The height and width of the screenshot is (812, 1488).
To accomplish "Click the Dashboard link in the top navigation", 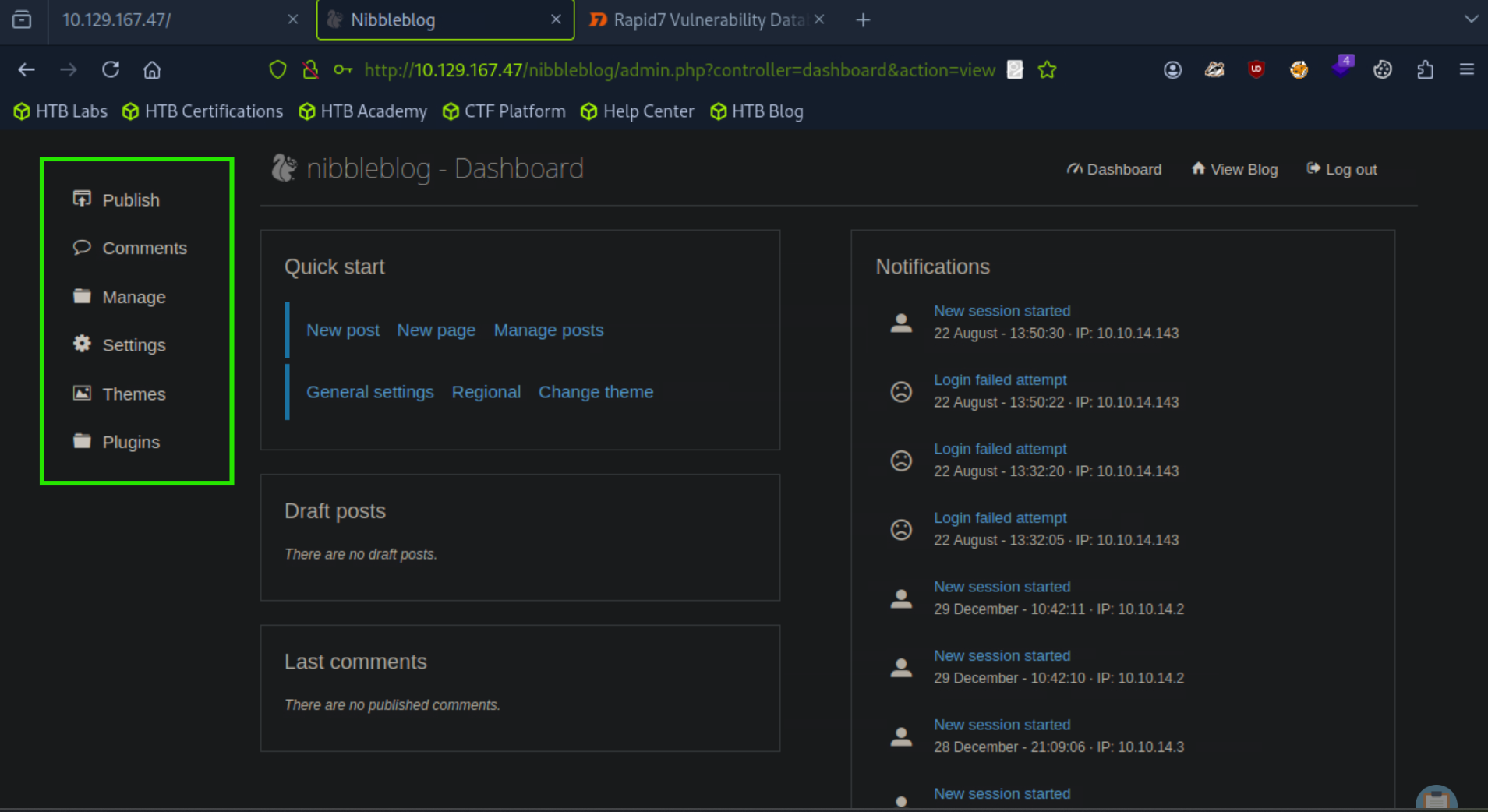I will pyautogui.click(x=1114, y=169).
